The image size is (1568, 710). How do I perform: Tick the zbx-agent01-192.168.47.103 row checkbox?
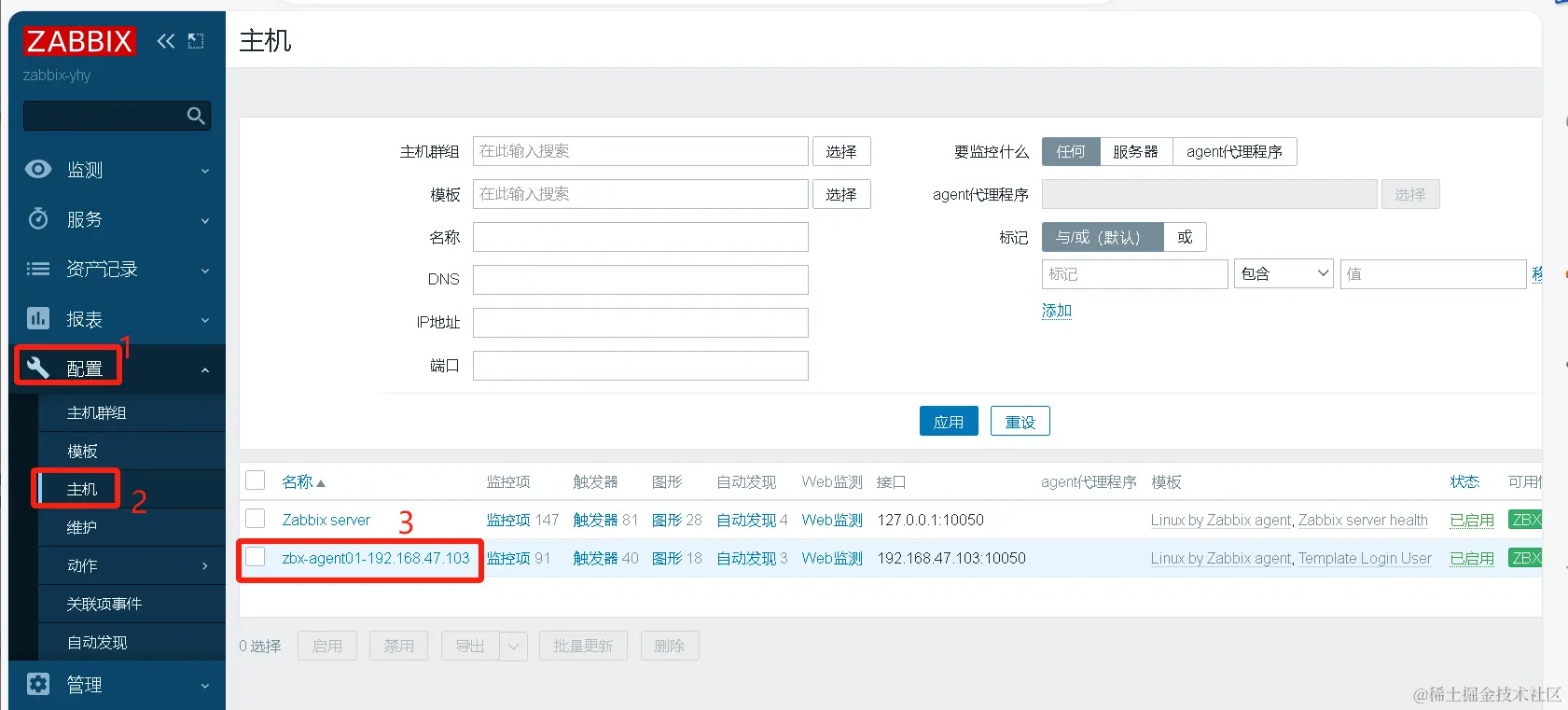tap(256, 556)
